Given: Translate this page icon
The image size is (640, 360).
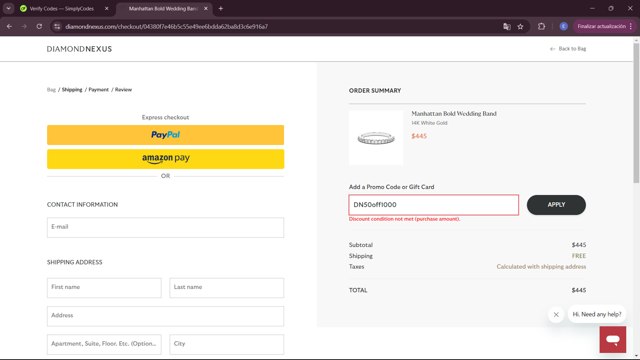Looking at the screenshot, I should click(x=507, y=27).
